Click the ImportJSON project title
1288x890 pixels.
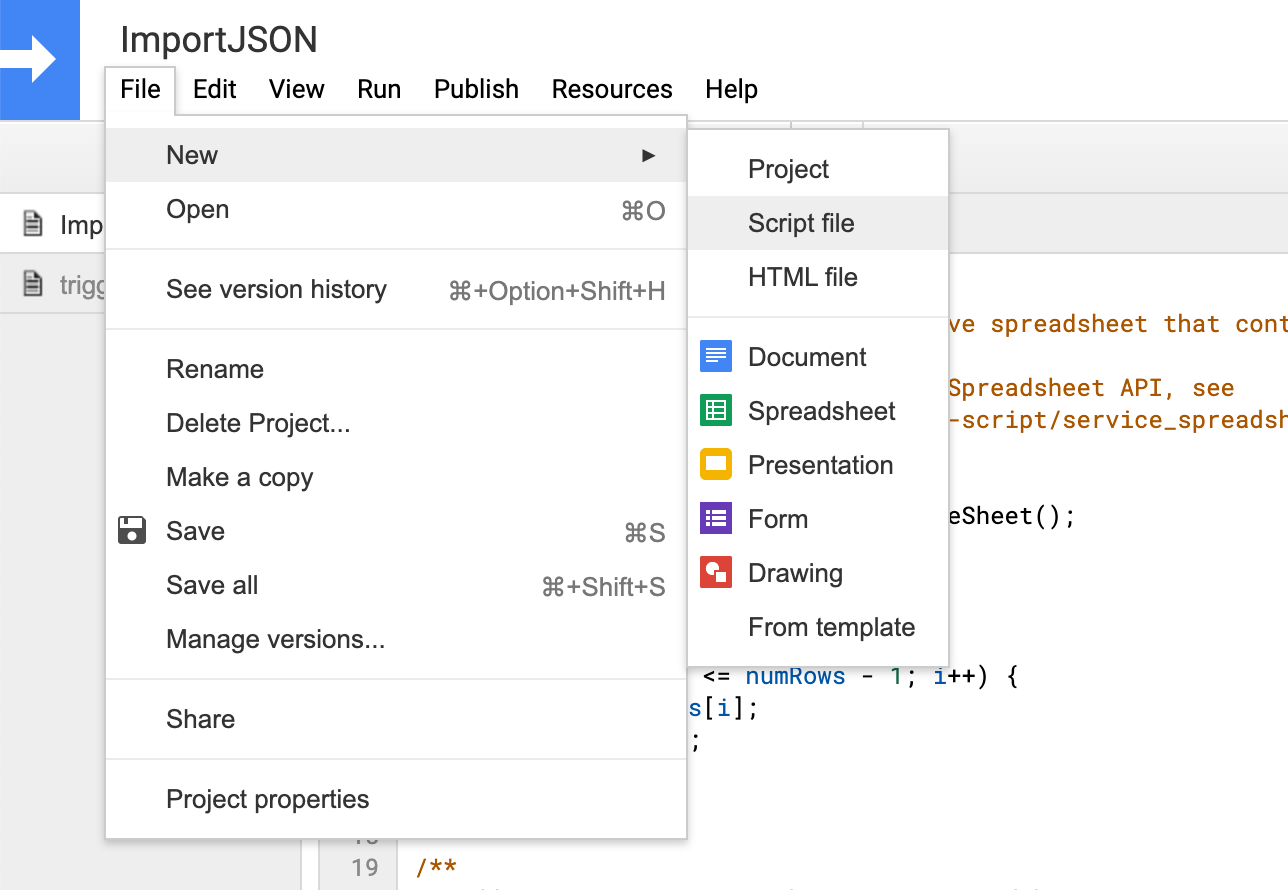click(x=219, y=40)
